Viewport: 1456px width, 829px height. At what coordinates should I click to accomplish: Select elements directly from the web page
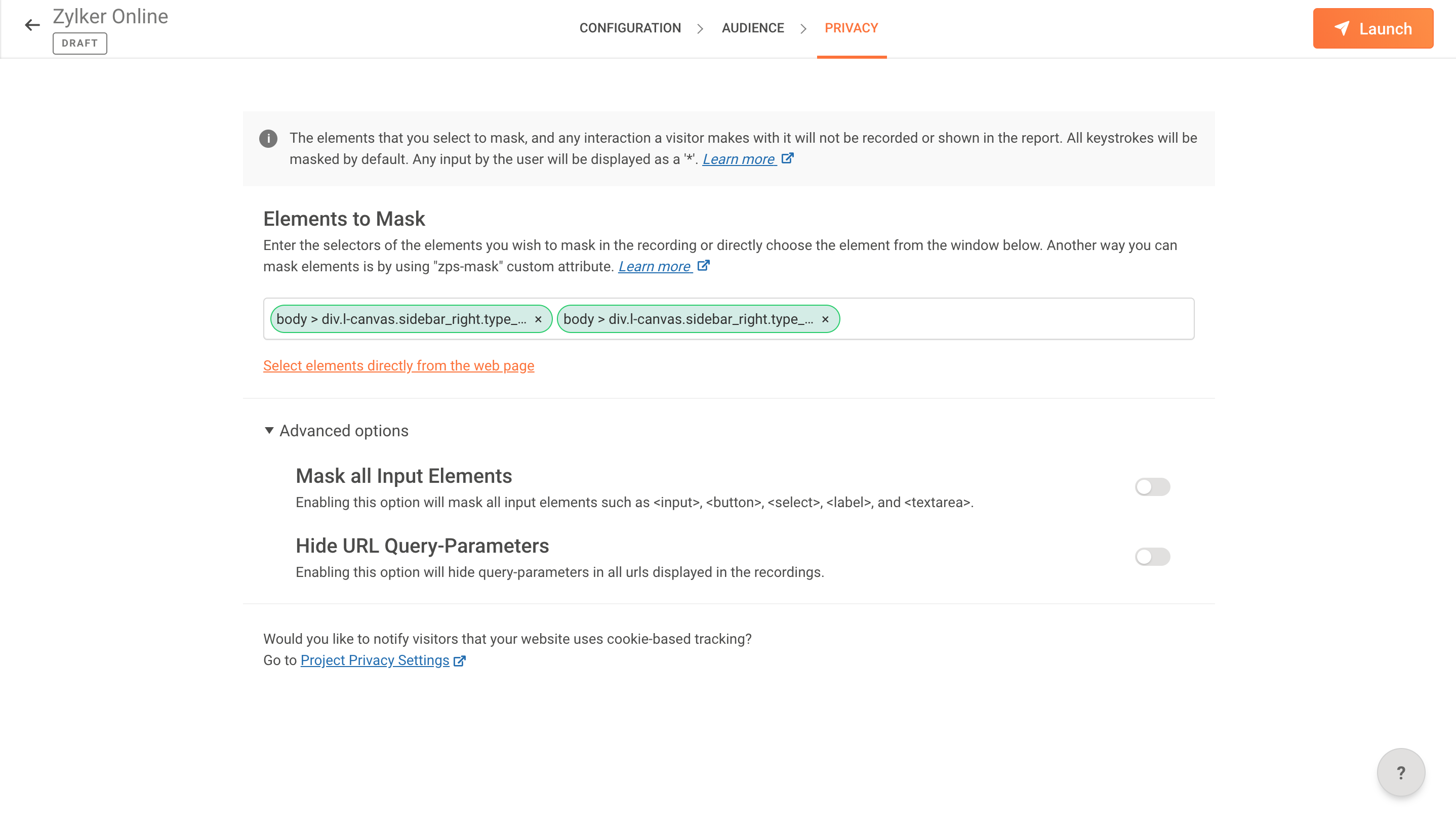398,365
